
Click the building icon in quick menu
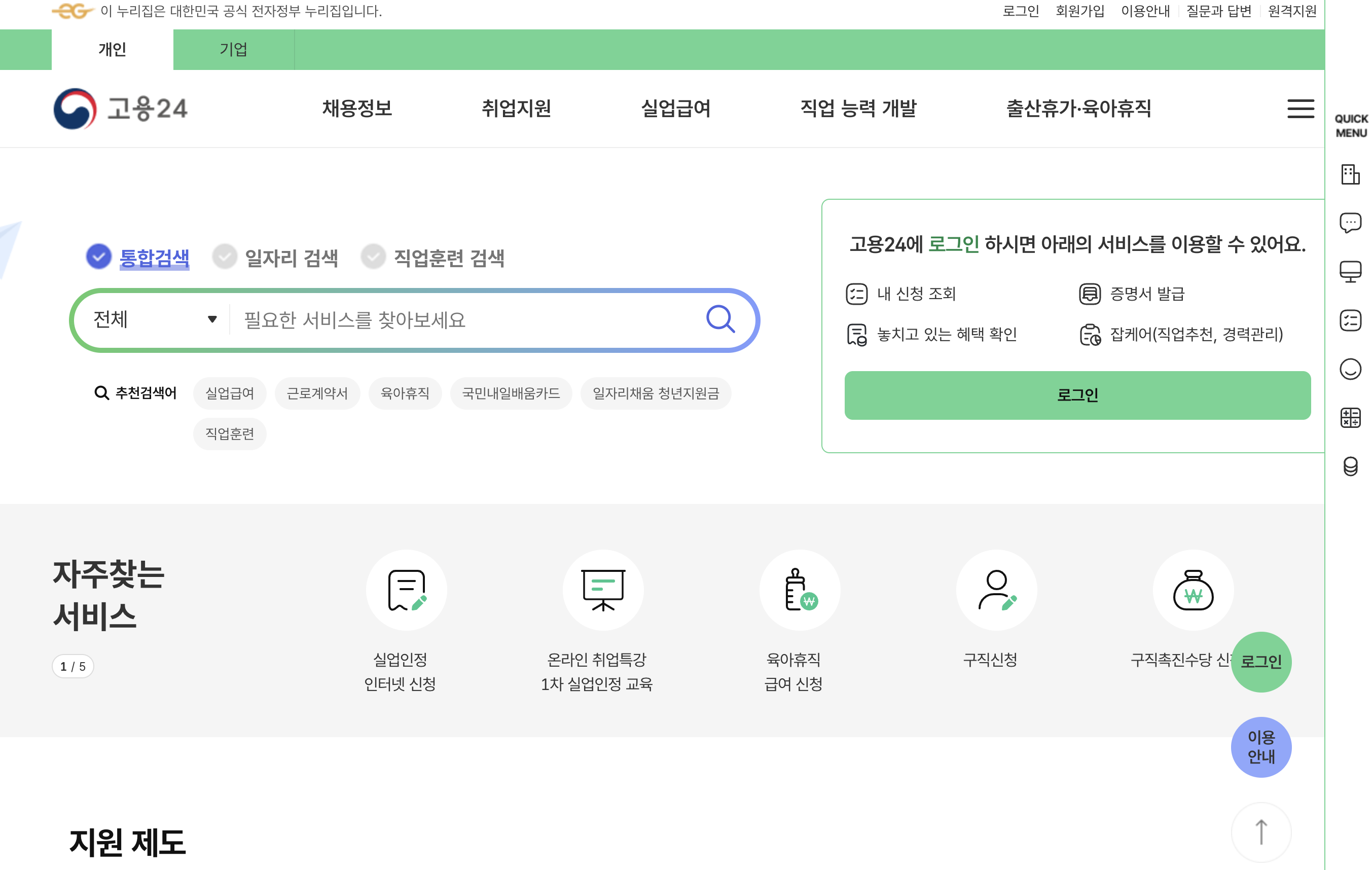[1350, 174]
